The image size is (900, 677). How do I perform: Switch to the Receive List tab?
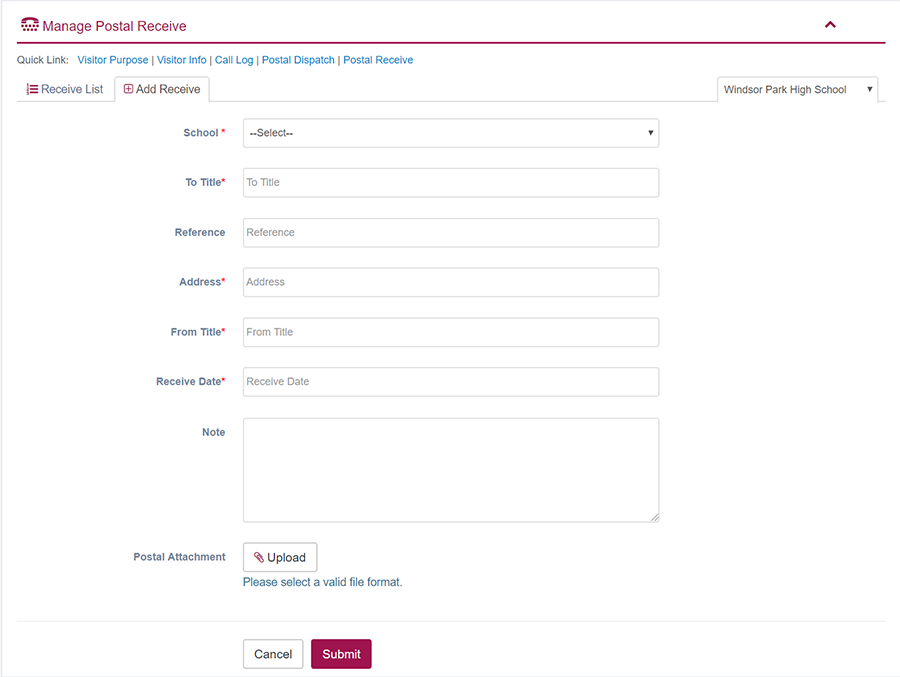[x=65, y=89]
